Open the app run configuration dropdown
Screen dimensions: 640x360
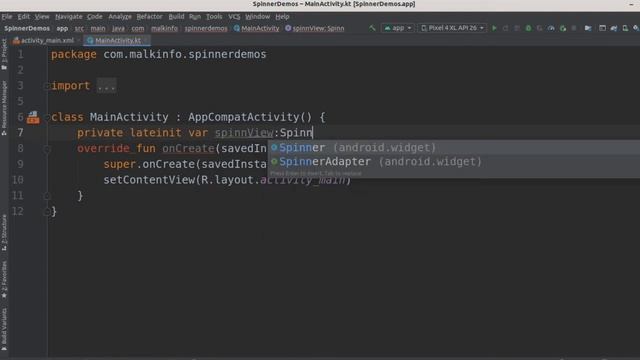click(398, 28)
